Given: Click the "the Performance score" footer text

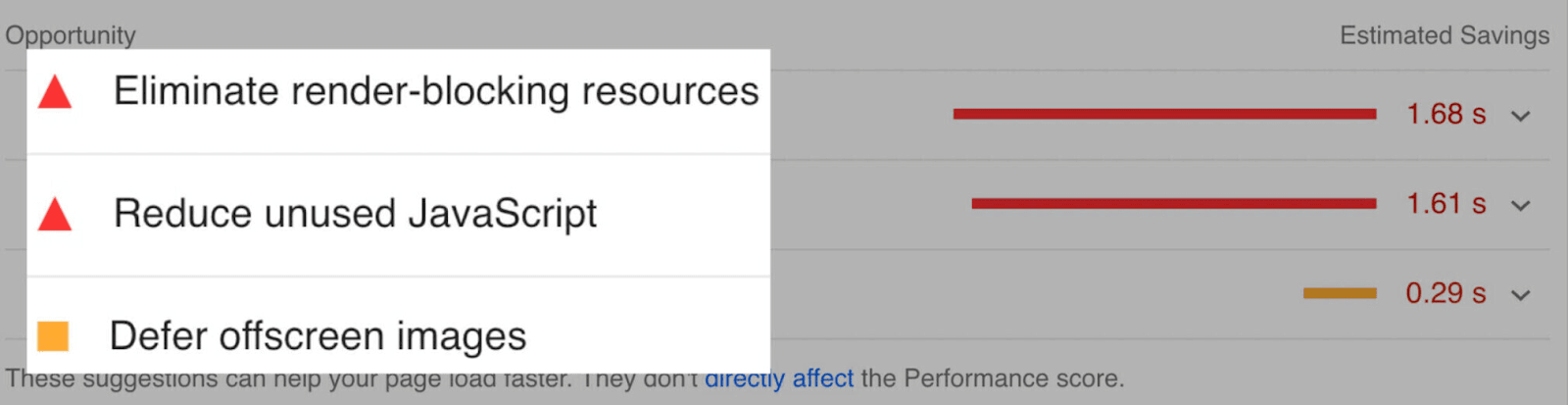Looking at the screenshot, I should (x=992, y=379).
